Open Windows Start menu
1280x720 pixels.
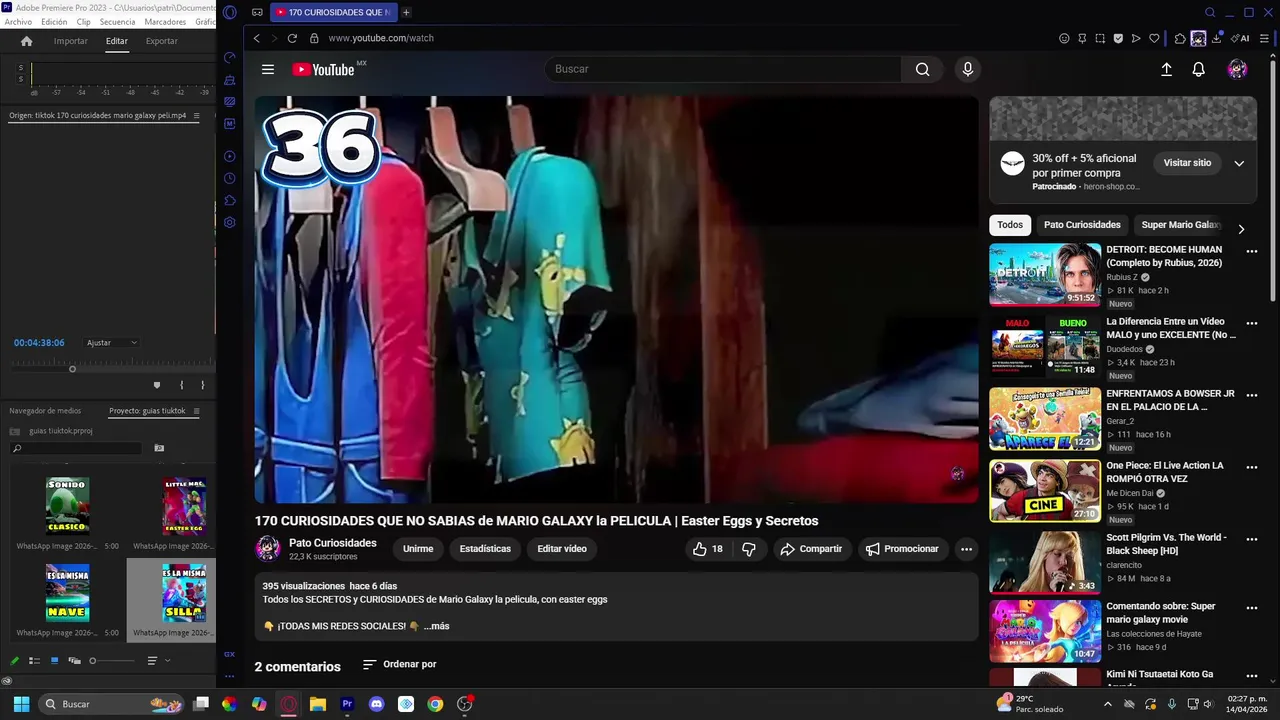click(x=21, y=704)
